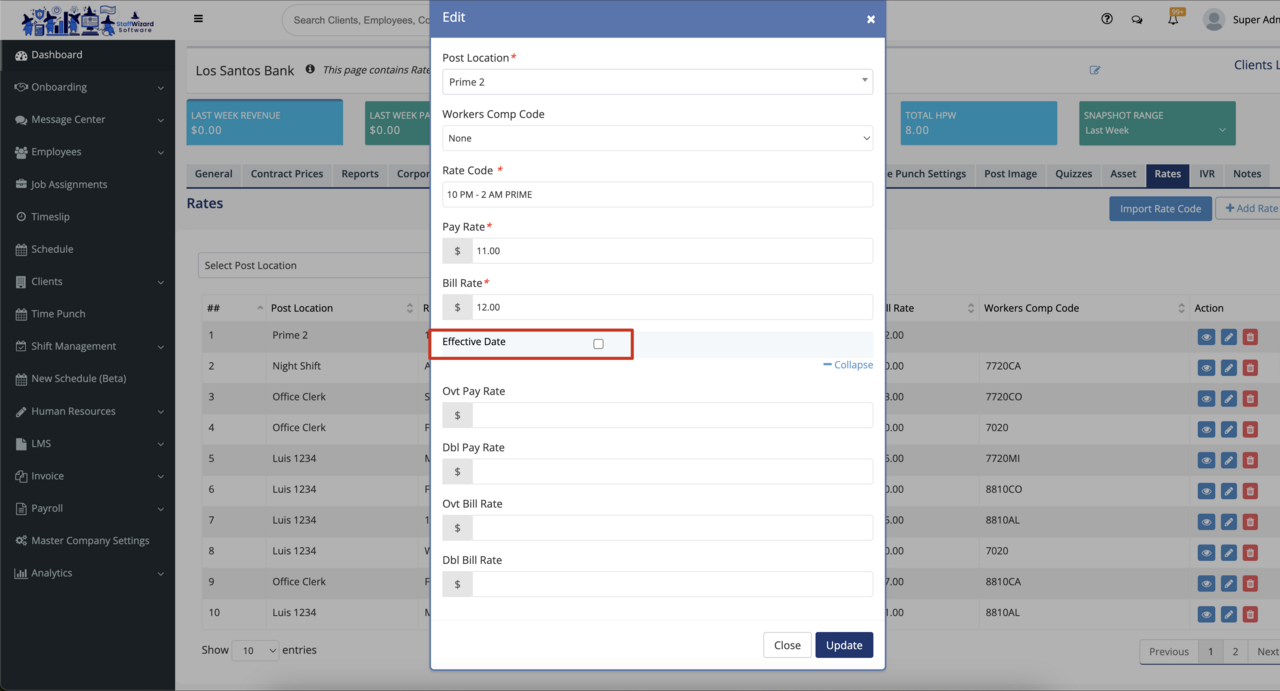The width and height of the screenshot is (1280, 691).
Task: Click the hamburger menu icon in header
Action: (x=198, y=19)
